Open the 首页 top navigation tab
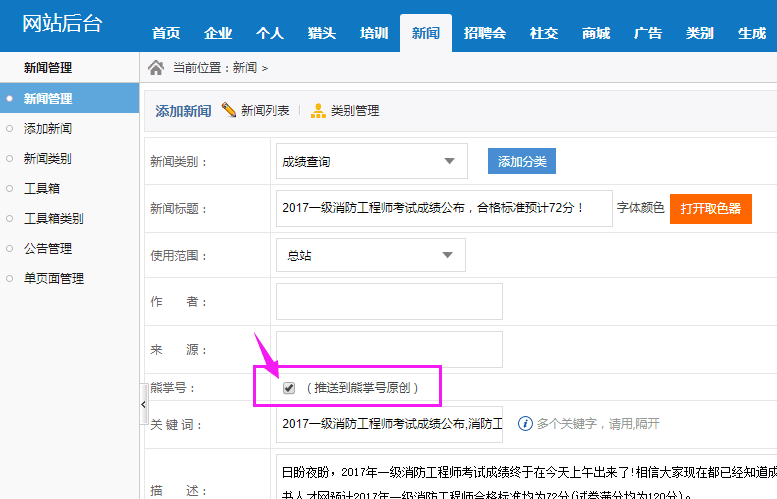Viewport: 777px width, 499px height. point(166,33)
